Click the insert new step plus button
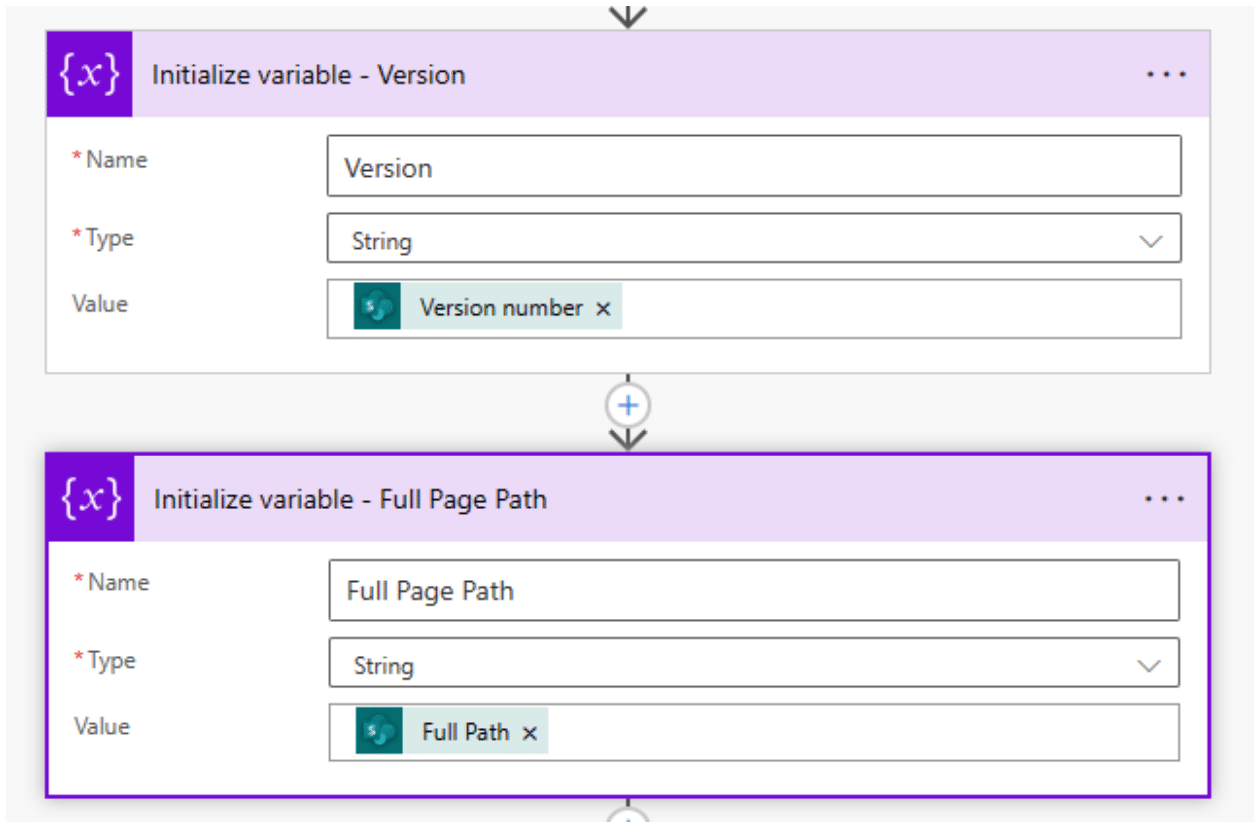 (x=628, y=404)
